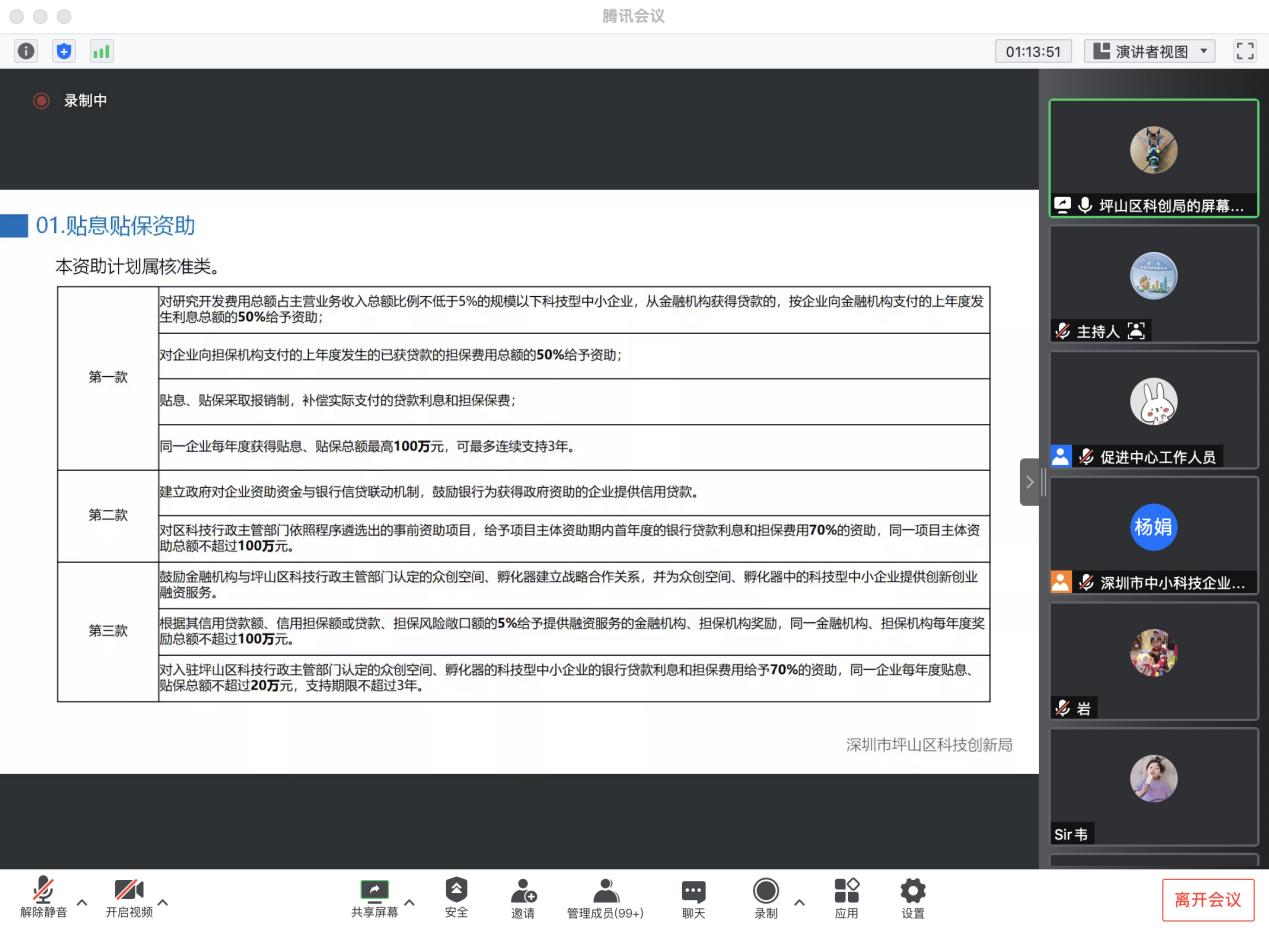The width and height of the screenshot is (1269, 931).
Task: Turn on the camera (开启视频)
Action: tap(129, 898)
